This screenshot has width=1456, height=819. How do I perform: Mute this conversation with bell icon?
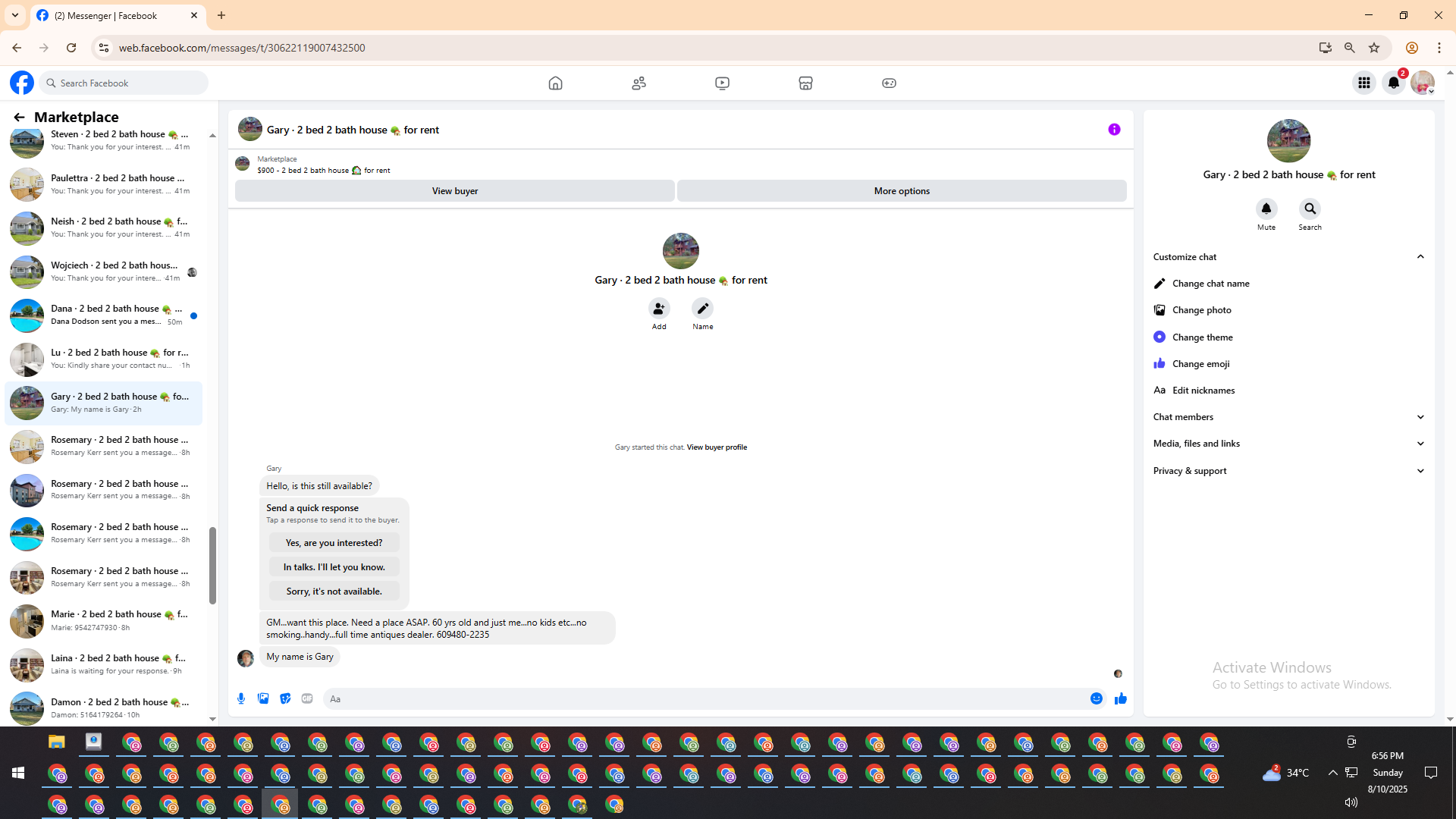1266,209
